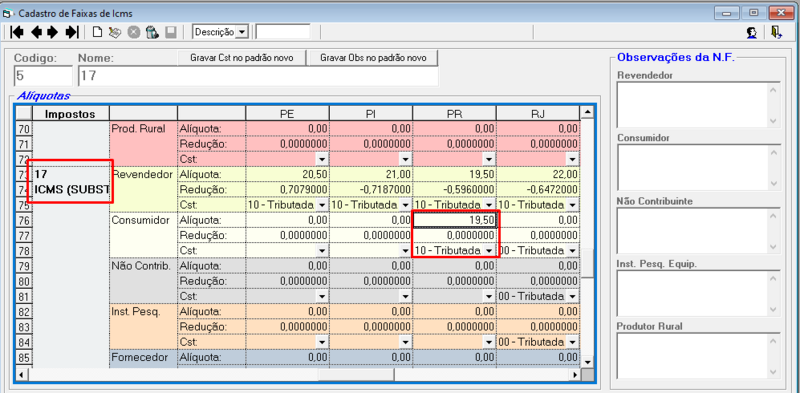Select row header number 70

point(24,129)
